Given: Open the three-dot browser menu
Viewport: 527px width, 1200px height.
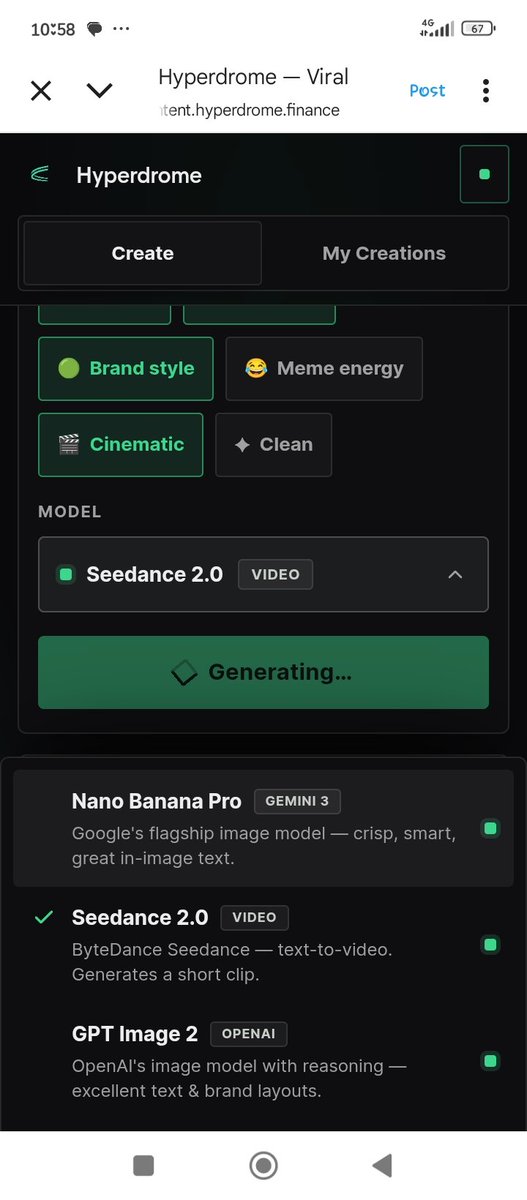Looking at the screenshot, I should point(486,91).
